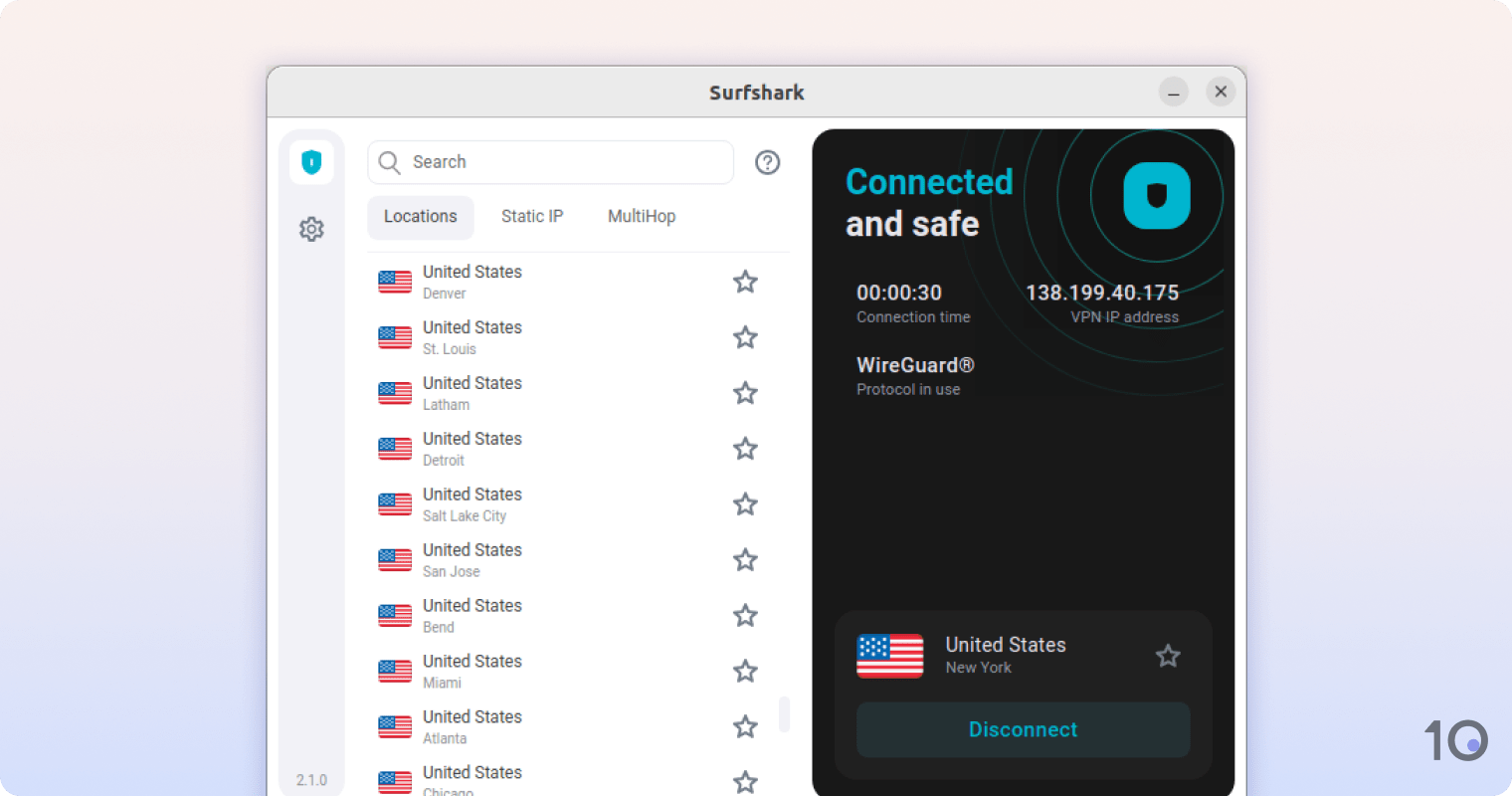Click inside the Search field

(x=550, y=161)
